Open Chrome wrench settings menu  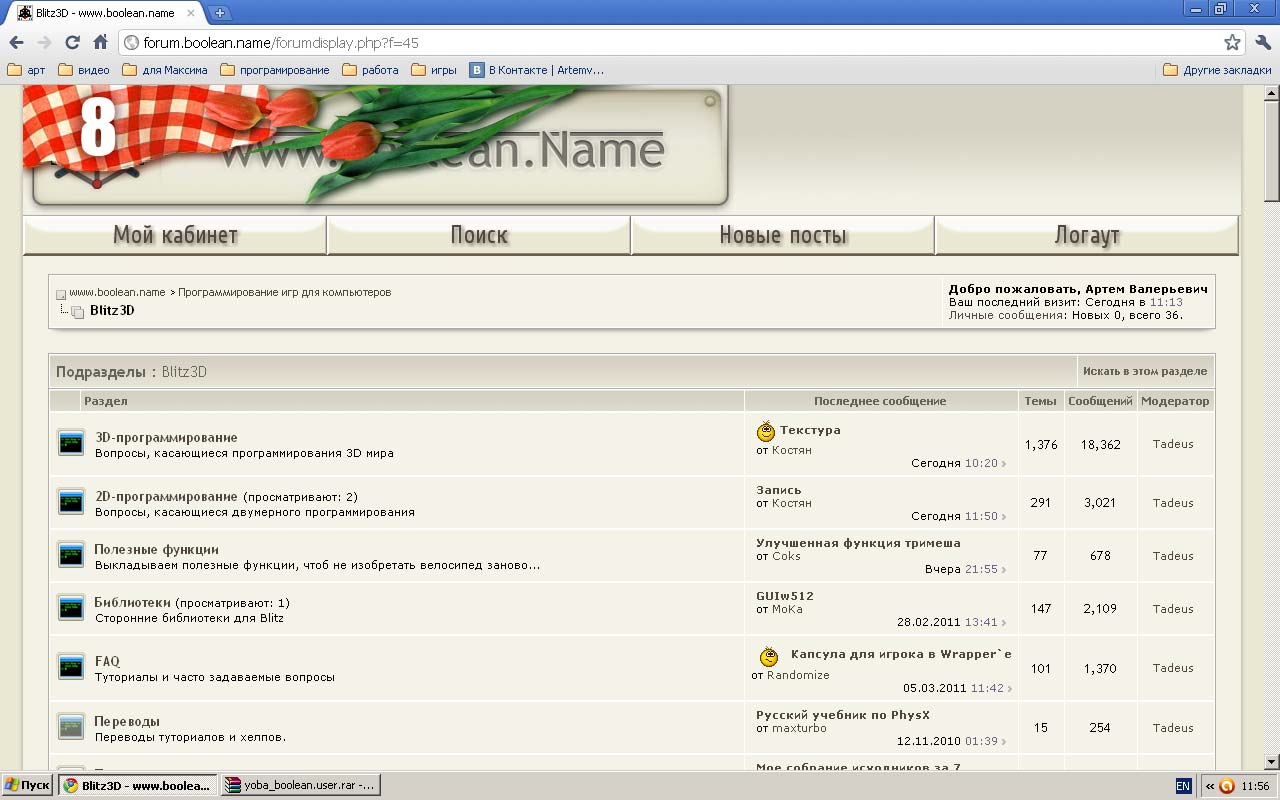point(1261,42)
